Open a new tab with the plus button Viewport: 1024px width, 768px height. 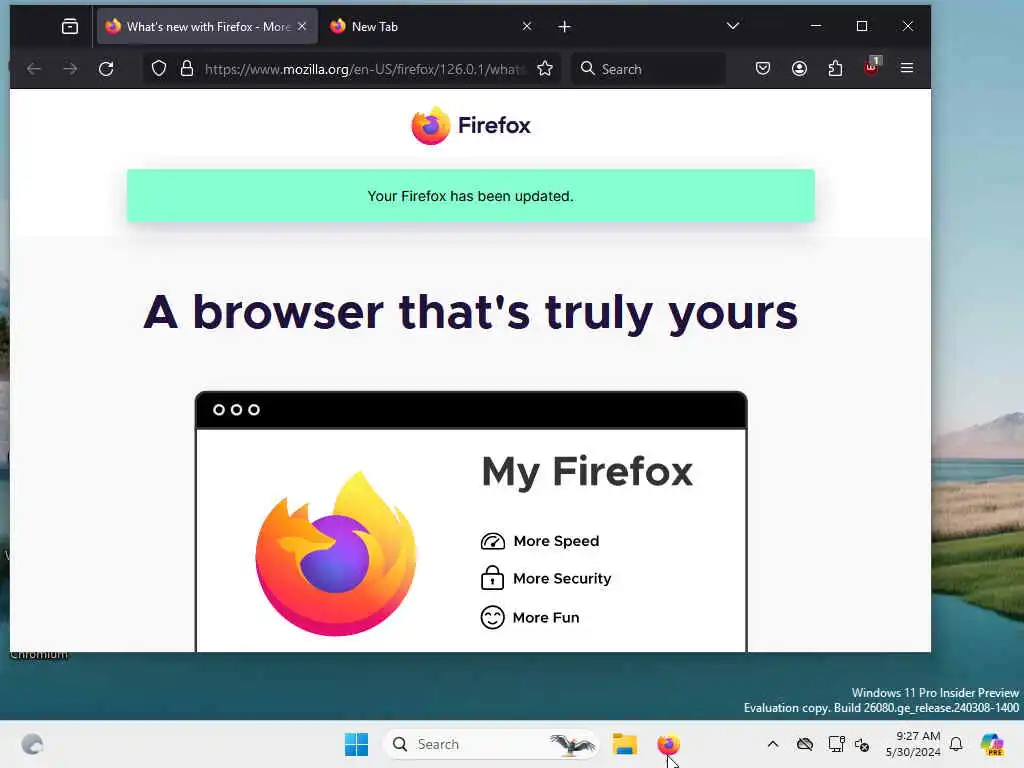(x=565, y=26)
